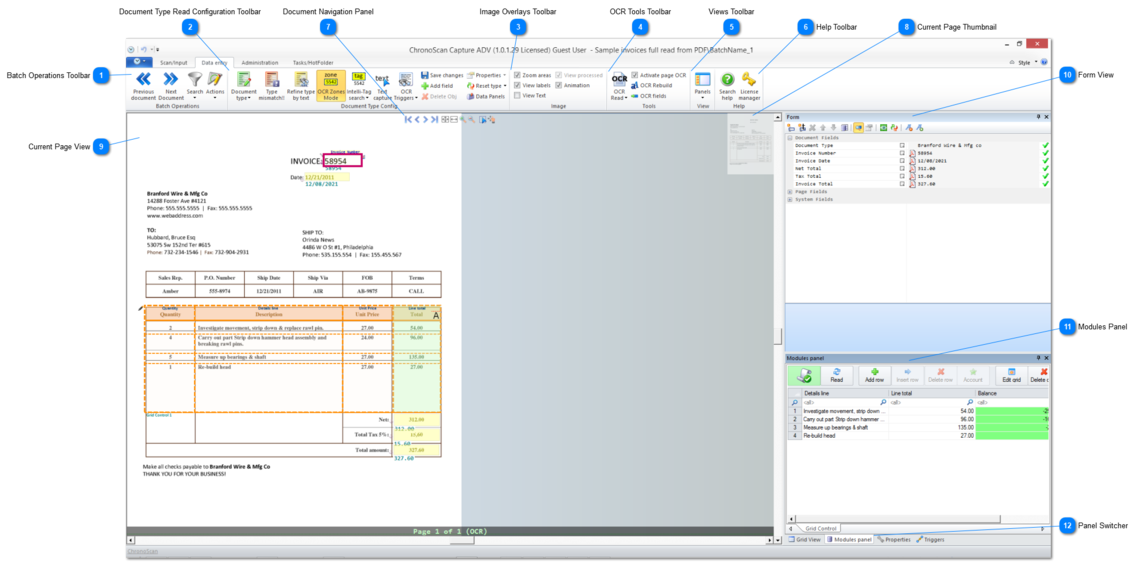
Task: Toggle checkbox beside Net Total field
Action: point(902,168)
